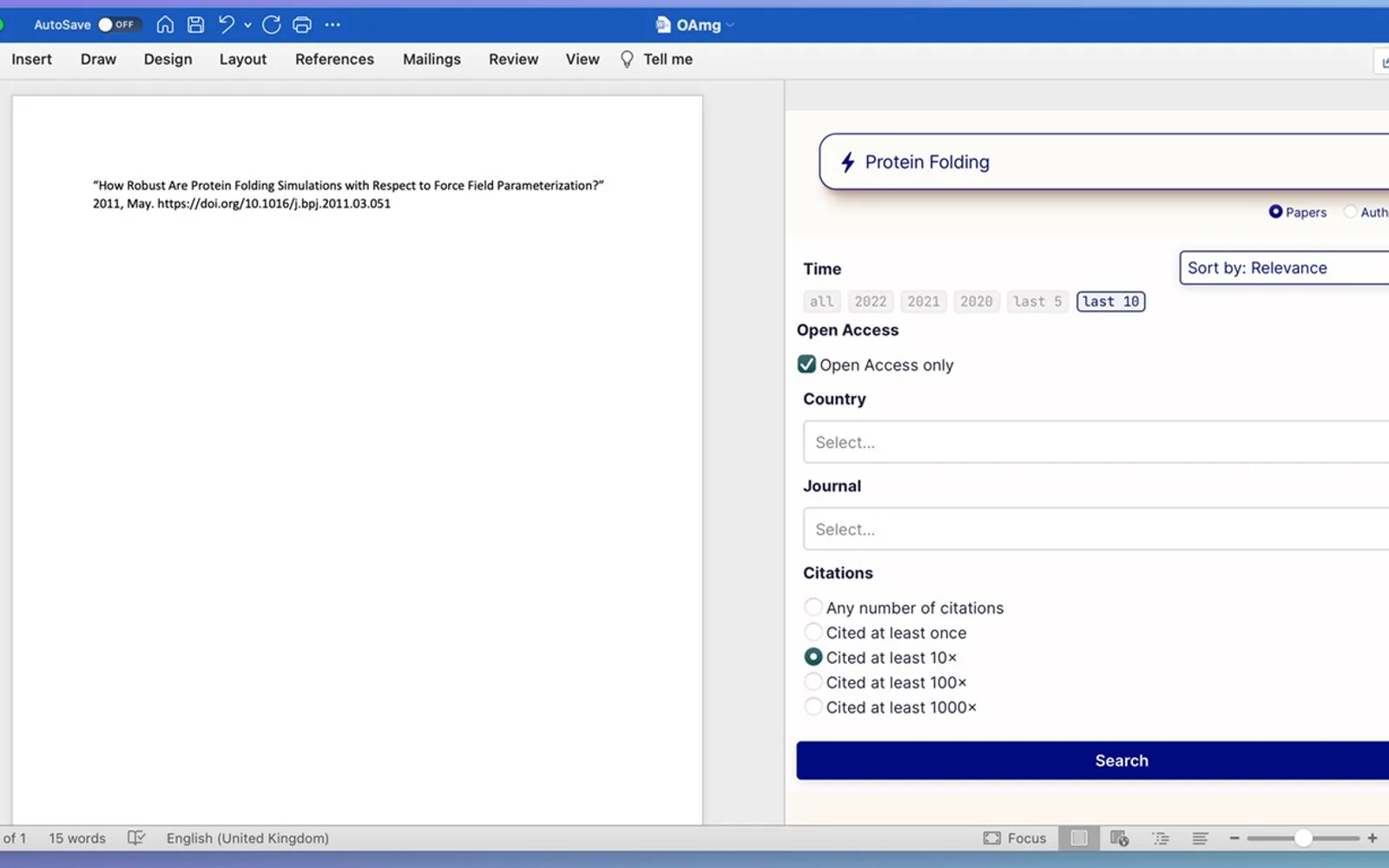The width and height of the screenshot is (1389, 868).
Task: Undo the last action
Action: (x=227, y=24)
